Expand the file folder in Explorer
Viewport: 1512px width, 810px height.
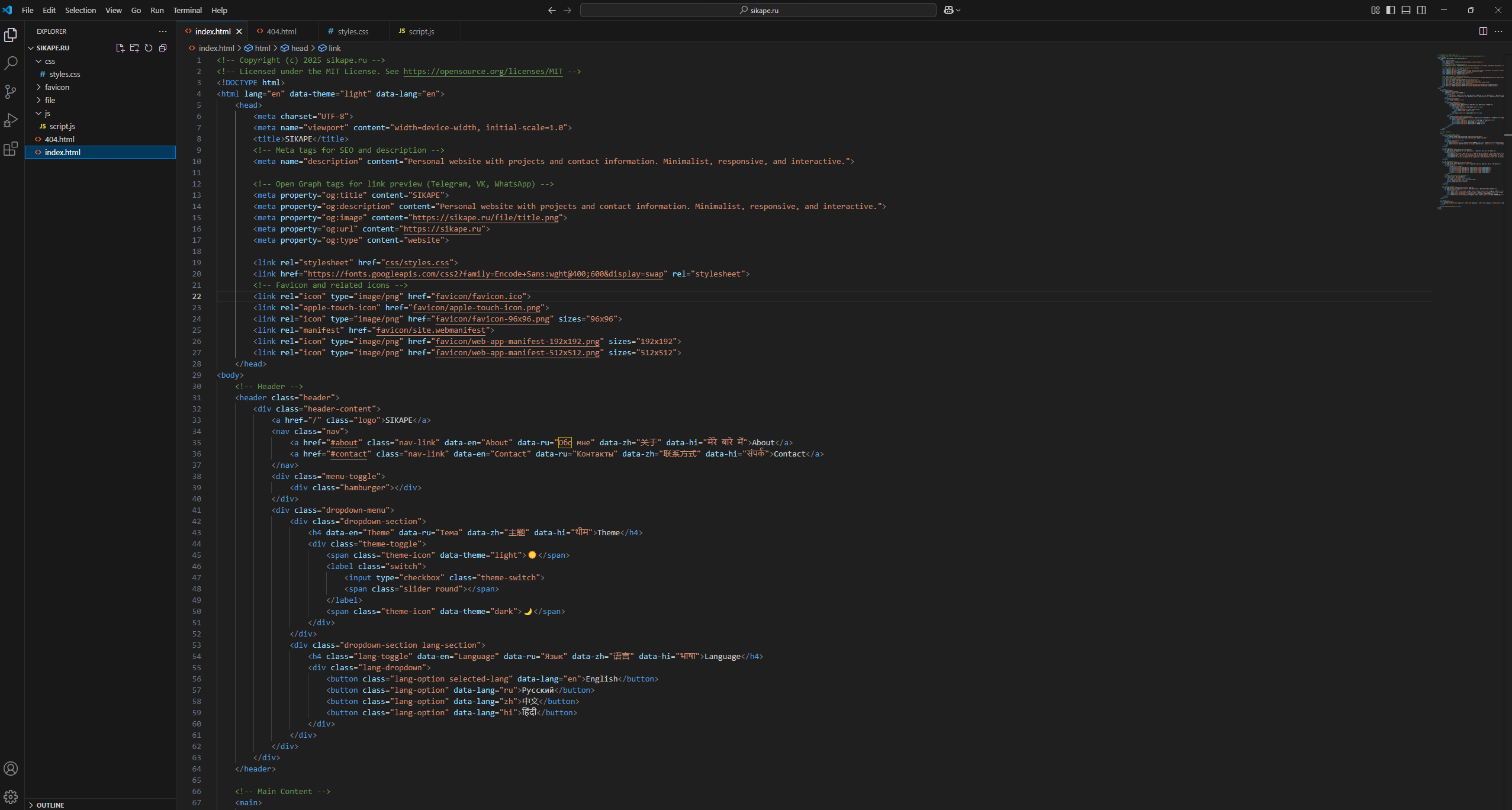(50, 100)
